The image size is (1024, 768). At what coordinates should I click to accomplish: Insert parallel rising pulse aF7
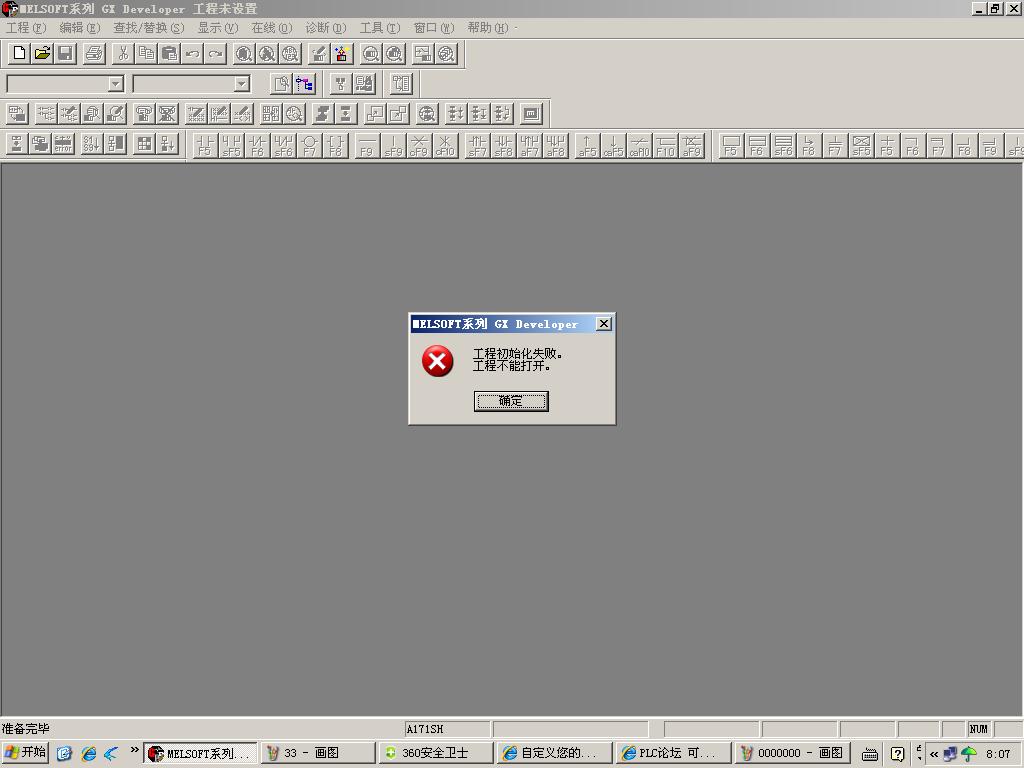tap(530, 145)
